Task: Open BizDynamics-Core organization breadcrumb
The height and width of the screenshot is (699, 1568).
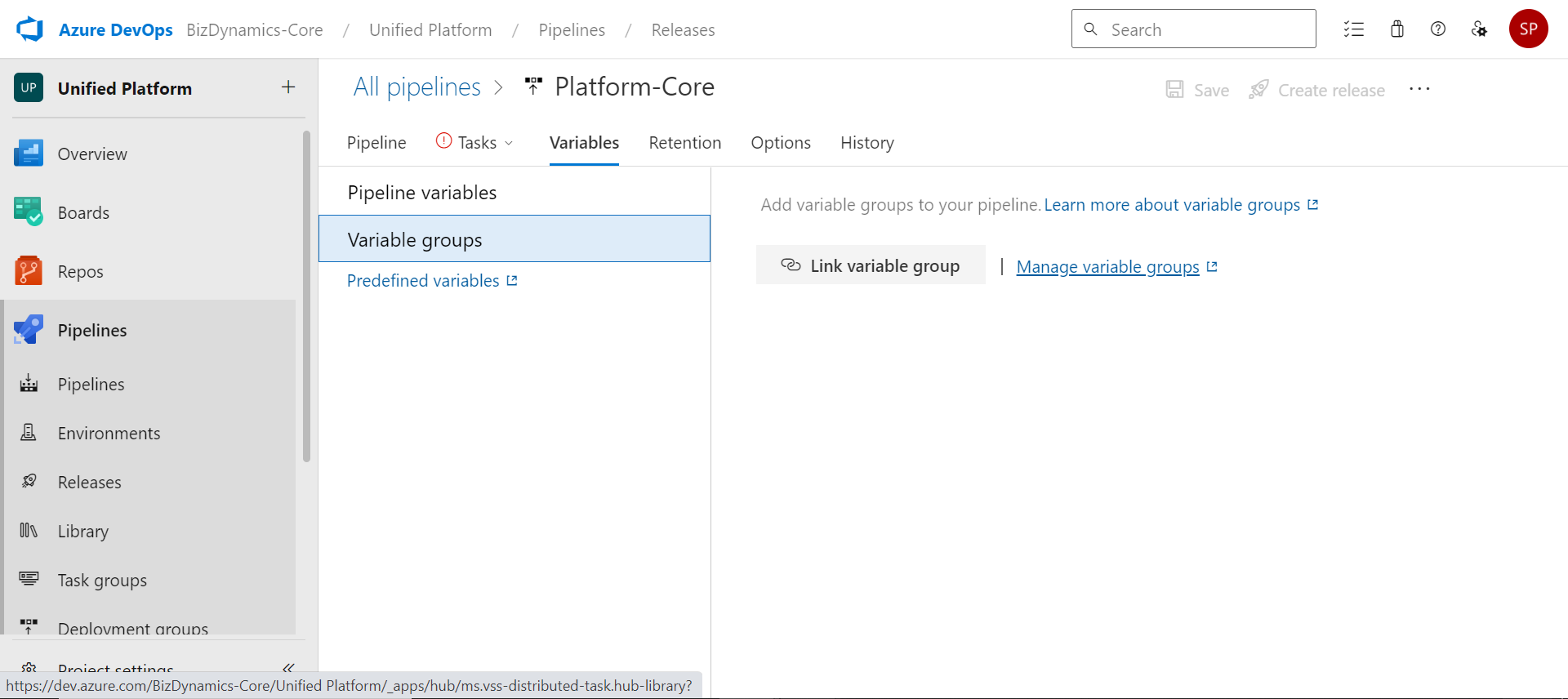Action: tap(255, 30)
